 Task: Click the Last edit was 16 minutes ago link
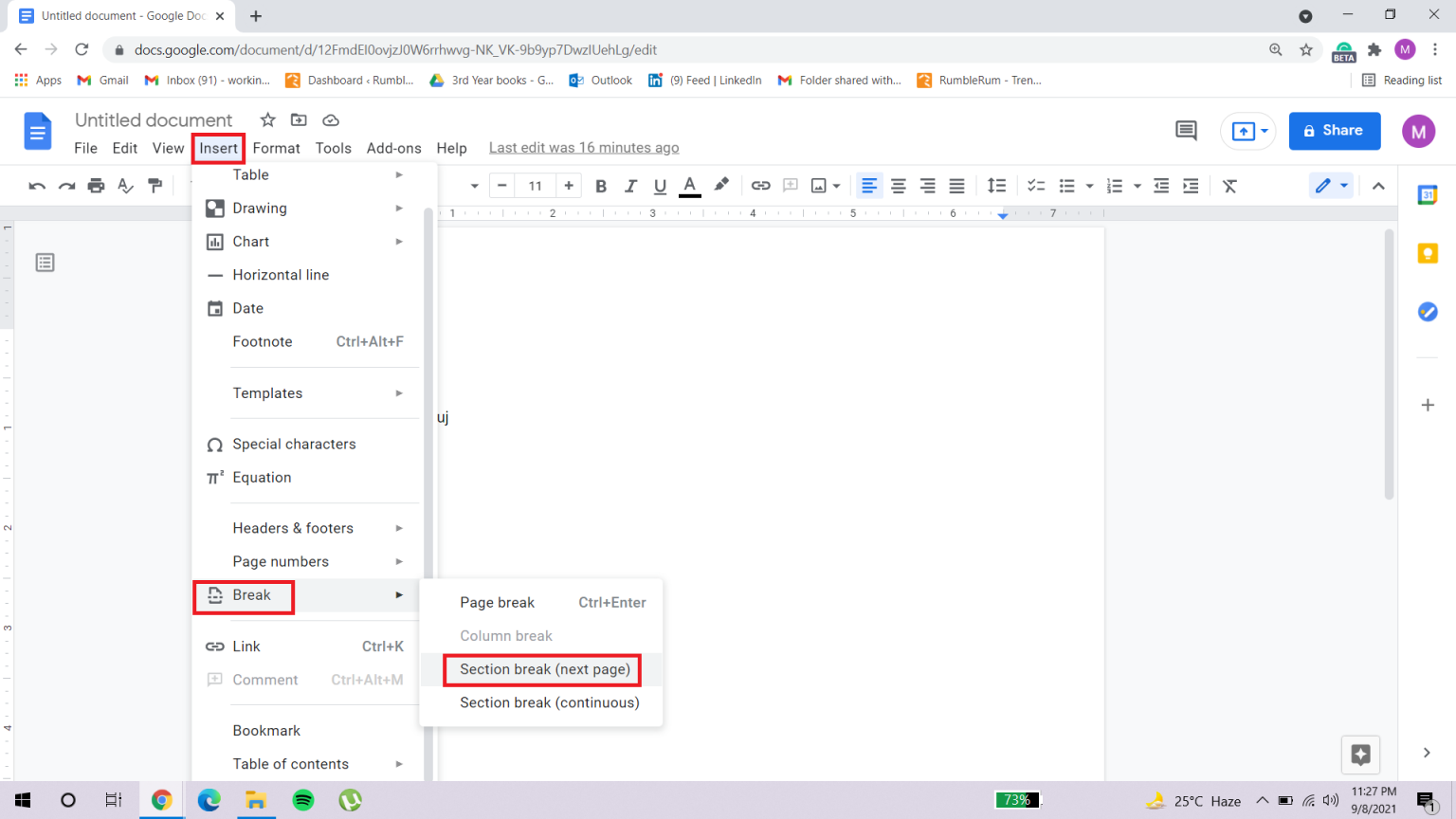[x=584, y=147]
